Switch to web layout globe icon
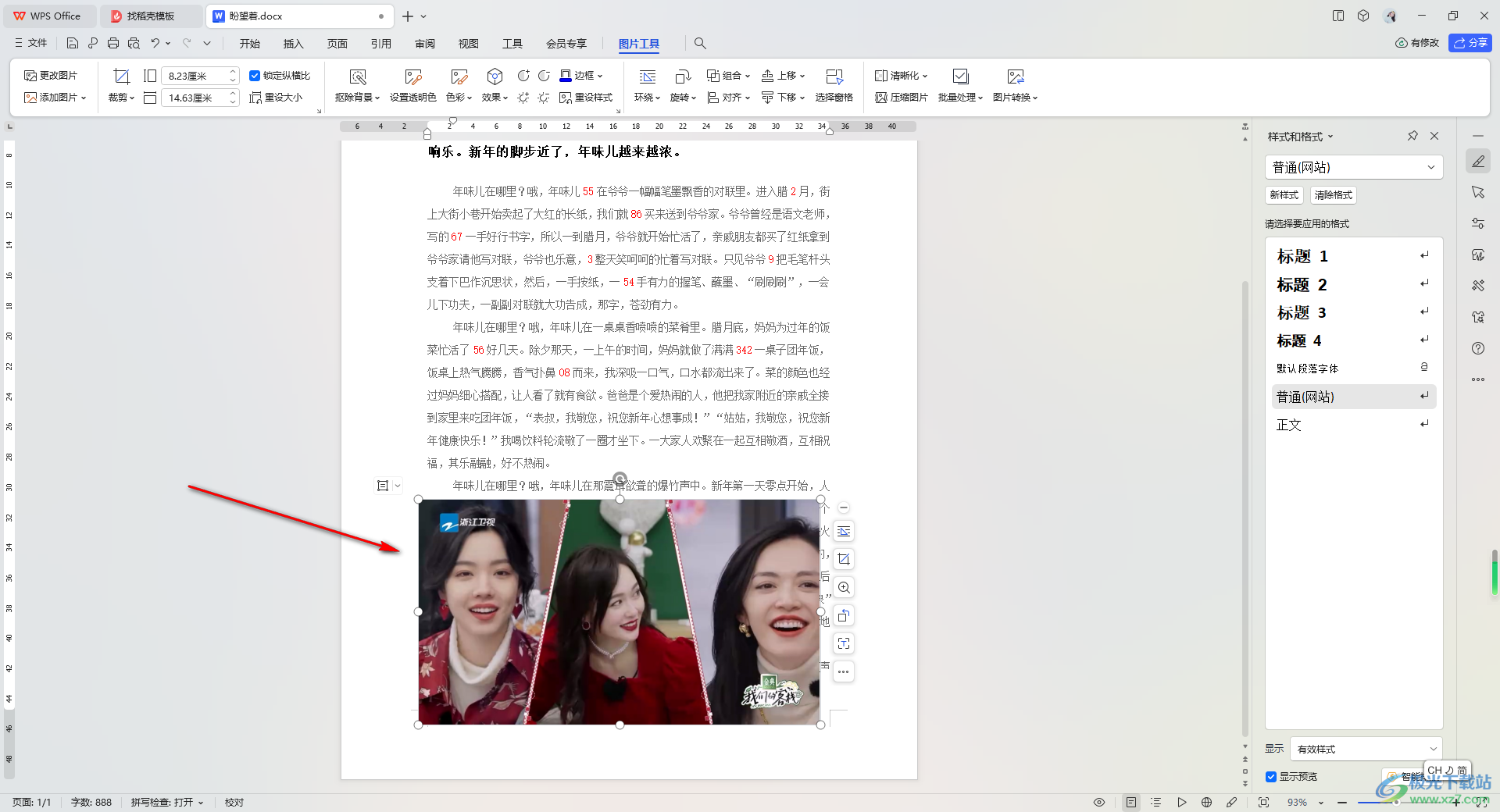The height and width of the screenshot is (812, 1500). (1207, 803)
